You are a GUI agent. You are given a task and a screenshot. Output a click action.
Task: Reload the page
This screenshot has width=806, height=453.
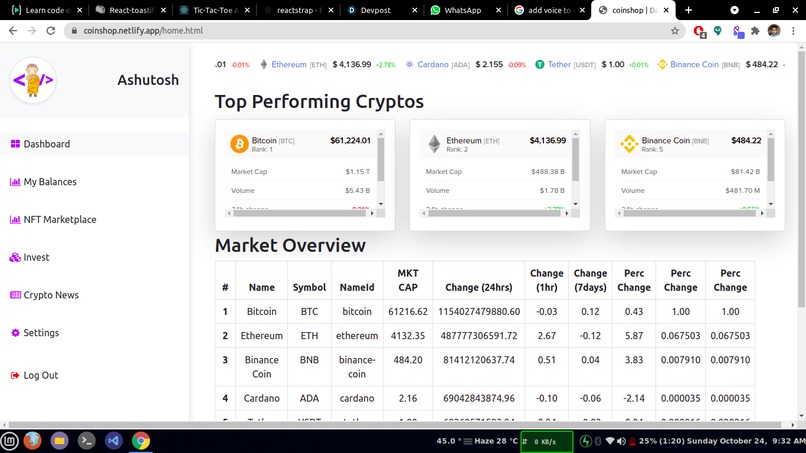pyautogui.click(x=50, y=31)
